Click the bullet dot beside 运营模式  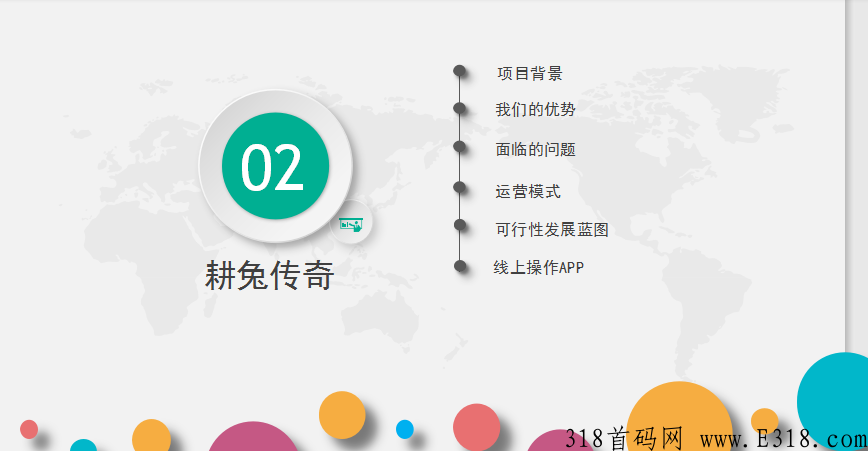pyautogui.click(x=459, y=187)
